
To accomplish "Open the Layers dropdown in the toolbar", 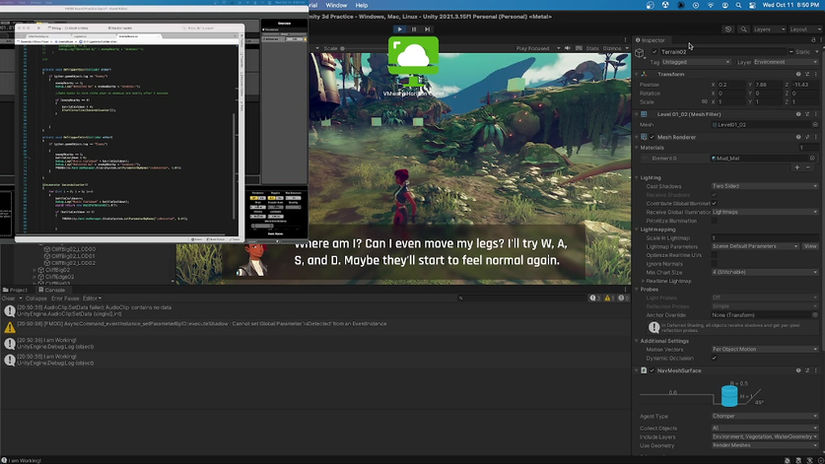I will [x=769, y=29].
